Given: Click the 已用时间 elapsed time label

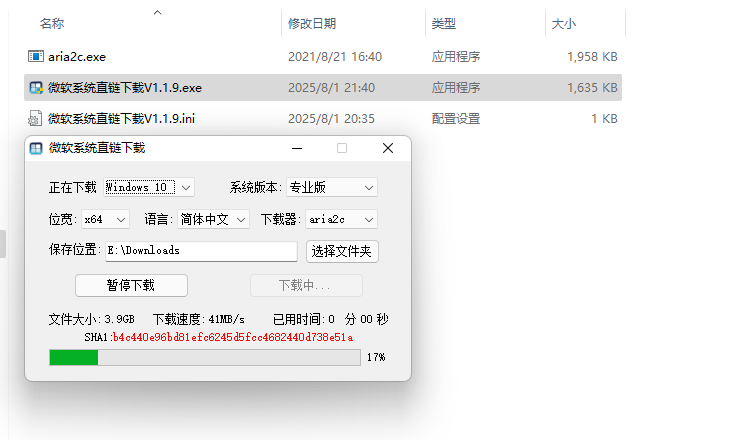Looking at the screenshot, I should [331, 319].
